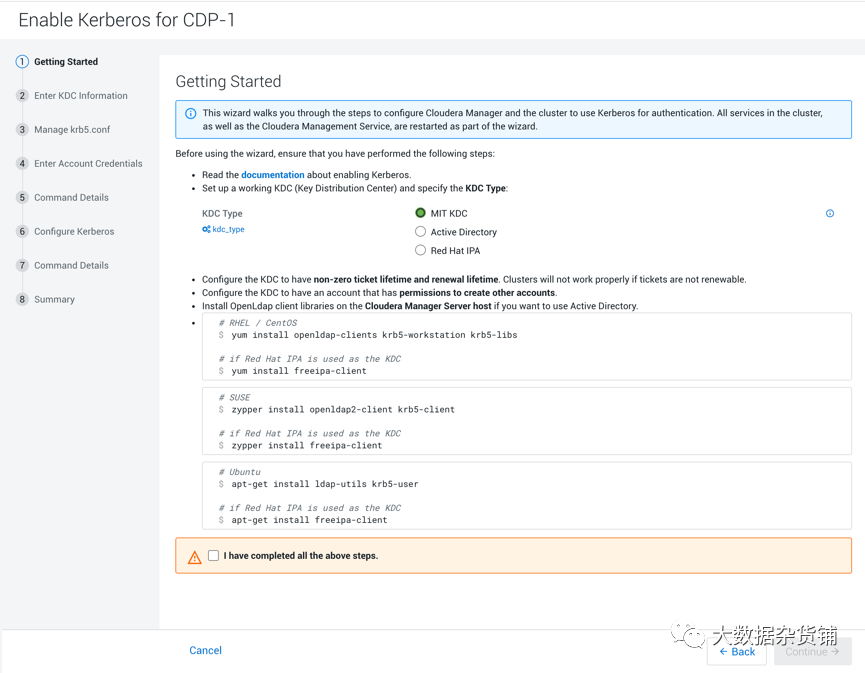Viewport: 865px width, 673px height.
Task: Open the Manage krb5.conf step
Action: click(72, 130)
